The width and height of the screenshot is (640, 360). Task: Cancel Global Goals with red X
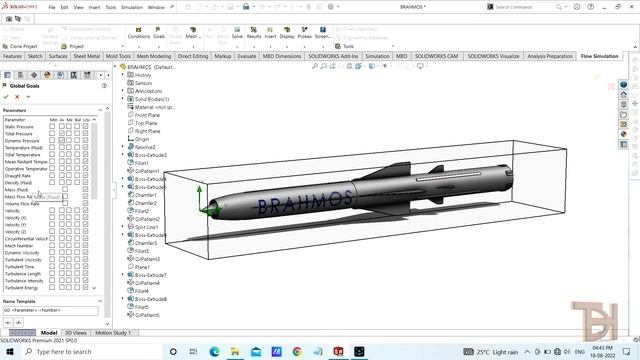coord(17,97)
